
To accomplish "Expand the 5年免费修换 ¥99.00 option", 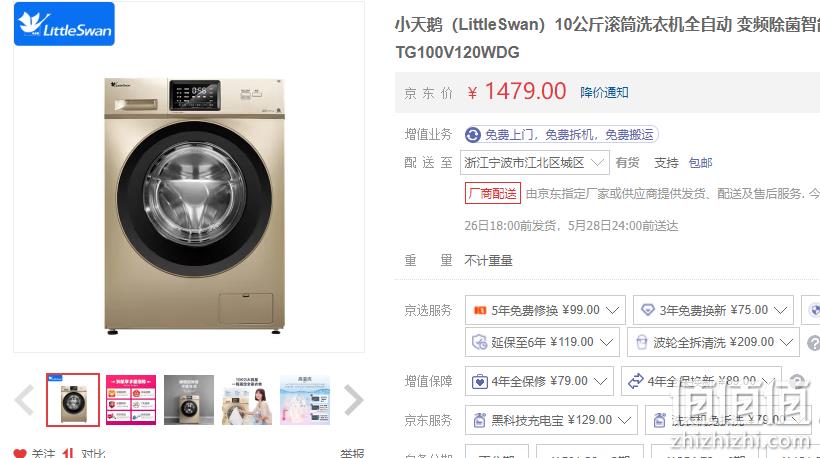I will click(x=545, y=310).
